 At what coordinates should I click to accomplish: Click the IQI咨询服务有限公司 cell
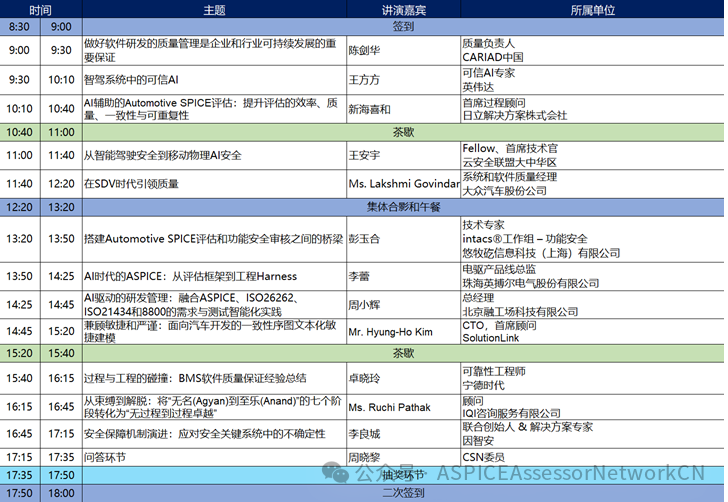tap(592, 407)
